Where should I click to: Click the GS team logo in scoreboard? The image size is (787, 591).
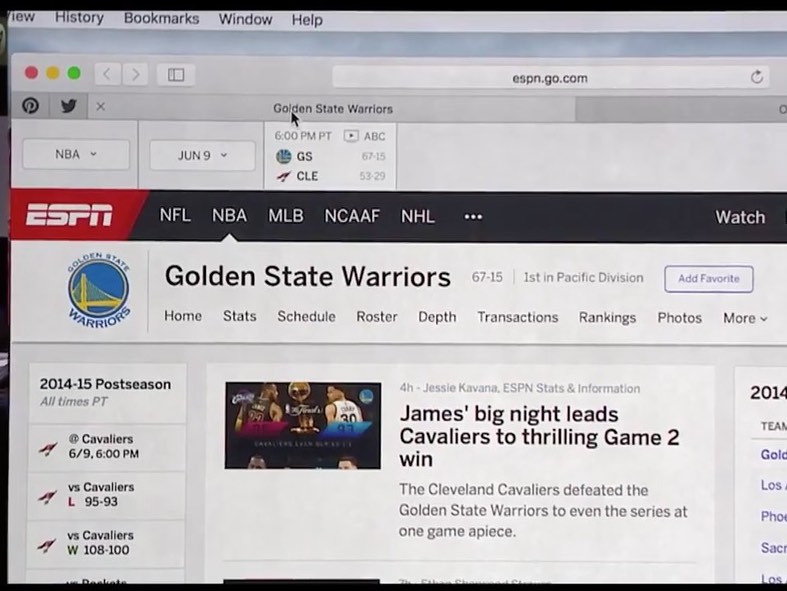coord(284,156)
